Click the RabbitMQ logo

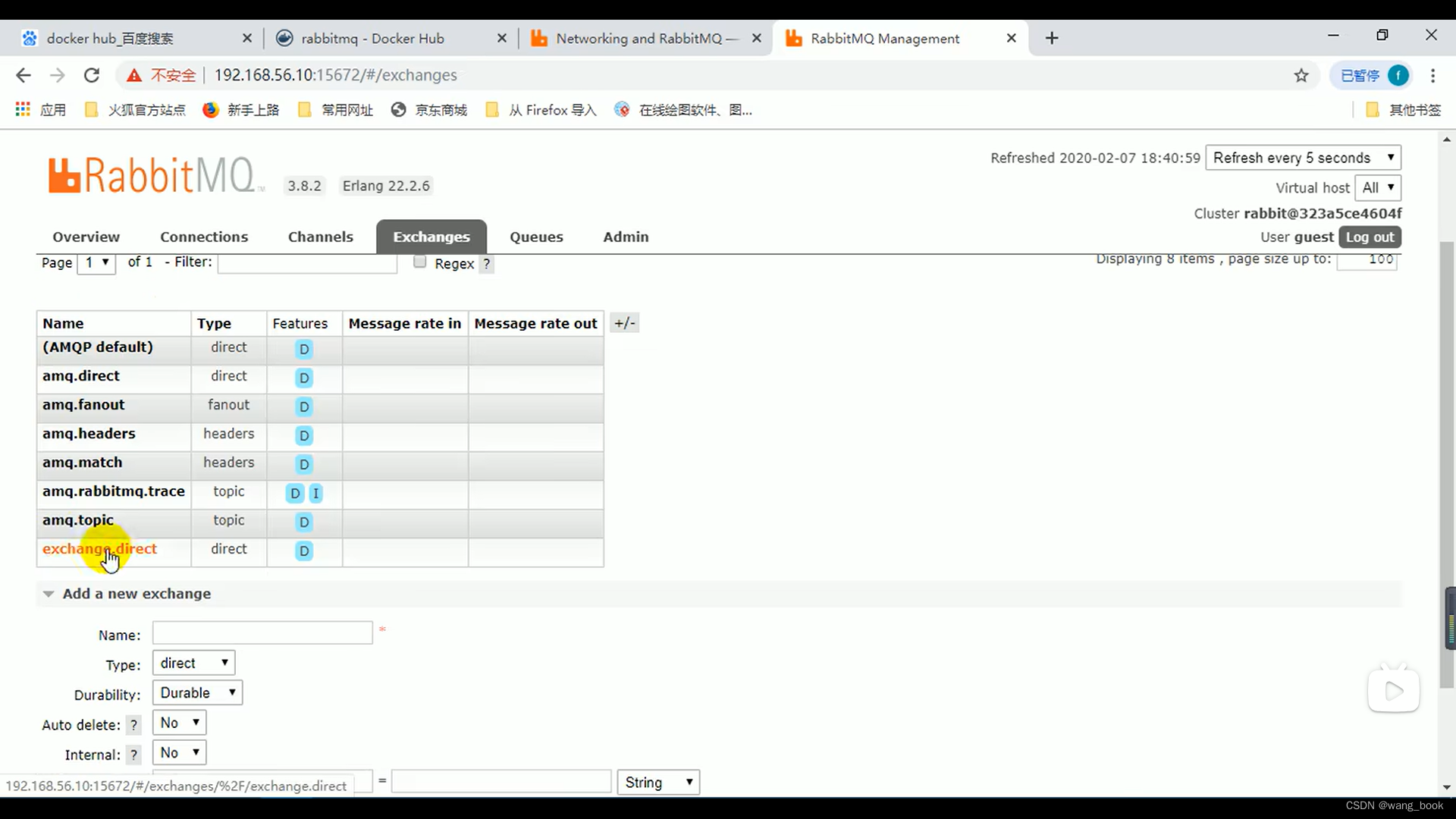point(155,175)
